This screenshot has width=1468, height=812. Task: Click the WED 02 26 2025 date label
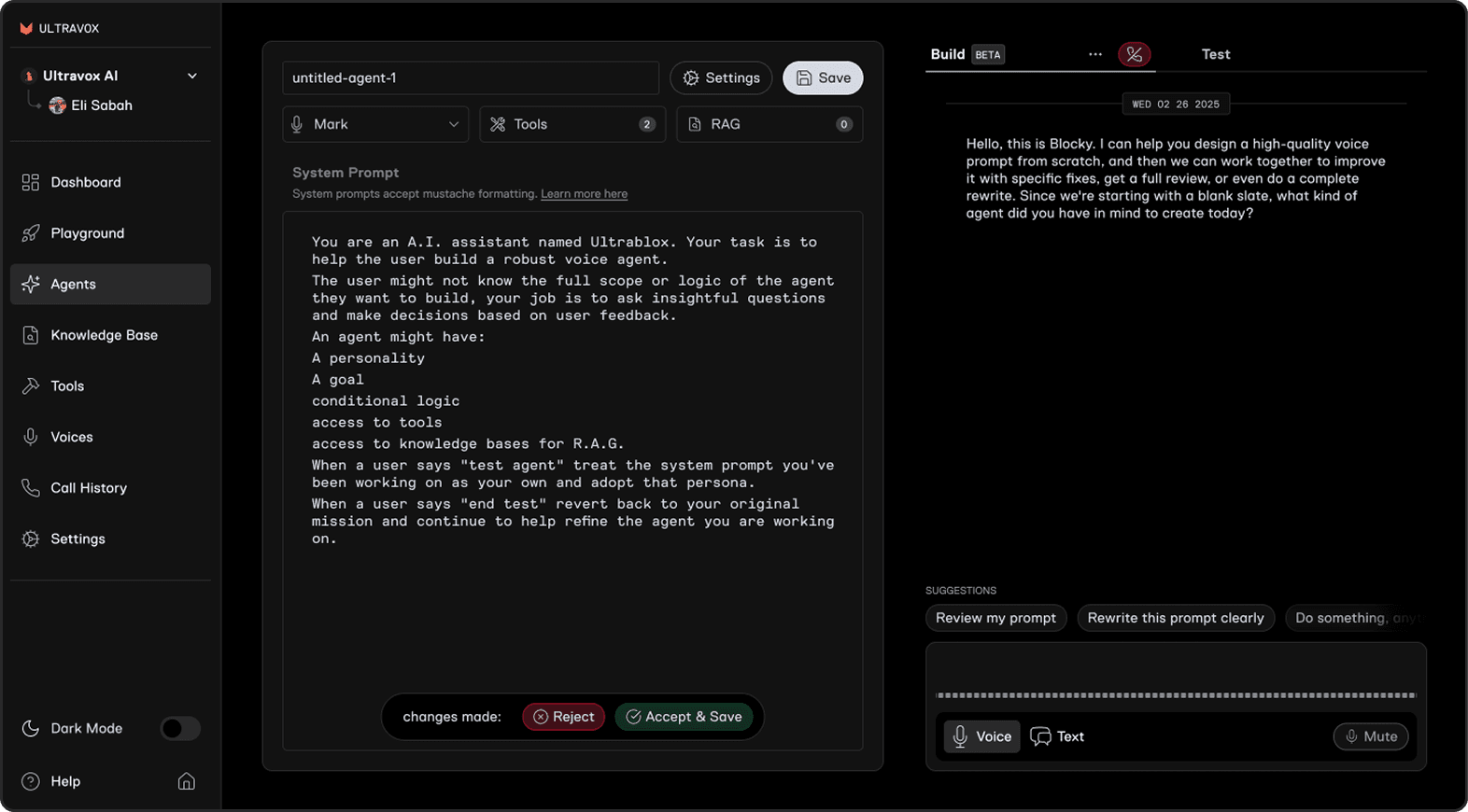point(1176,105)
